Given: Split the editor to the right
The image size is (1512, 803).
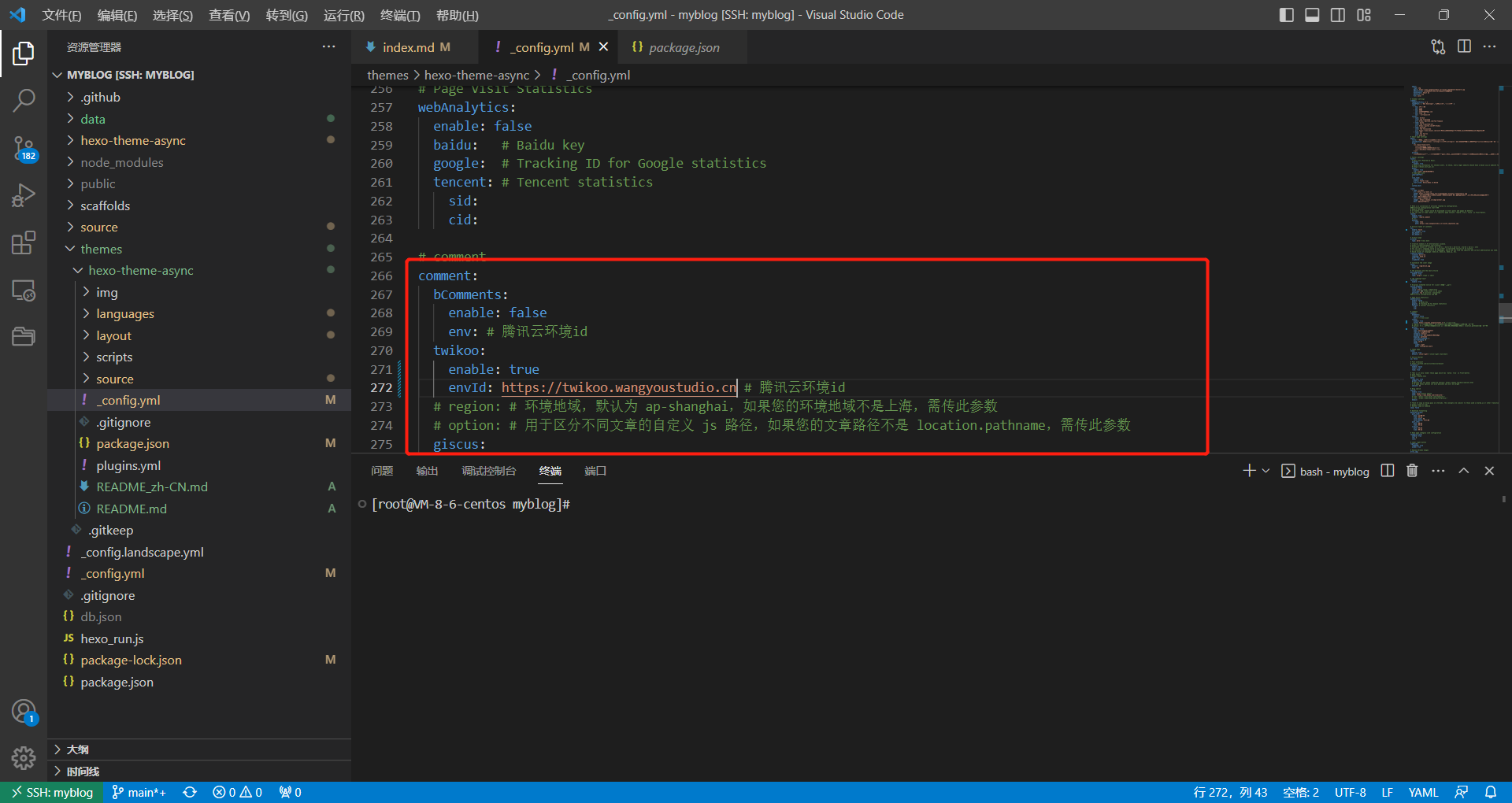Looking at the screenshot, I should pyautogui.click(x=1464, y=47).
